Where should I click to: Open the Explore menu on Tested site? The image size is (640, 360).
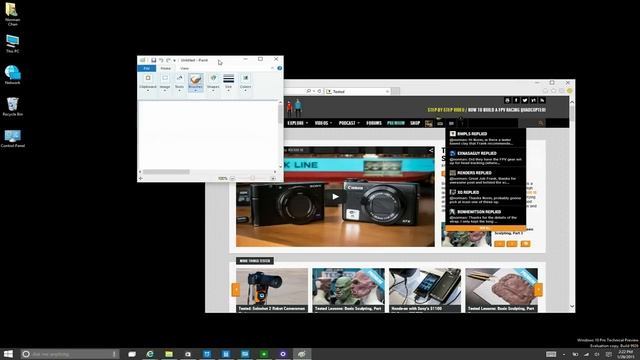[297, 123]
